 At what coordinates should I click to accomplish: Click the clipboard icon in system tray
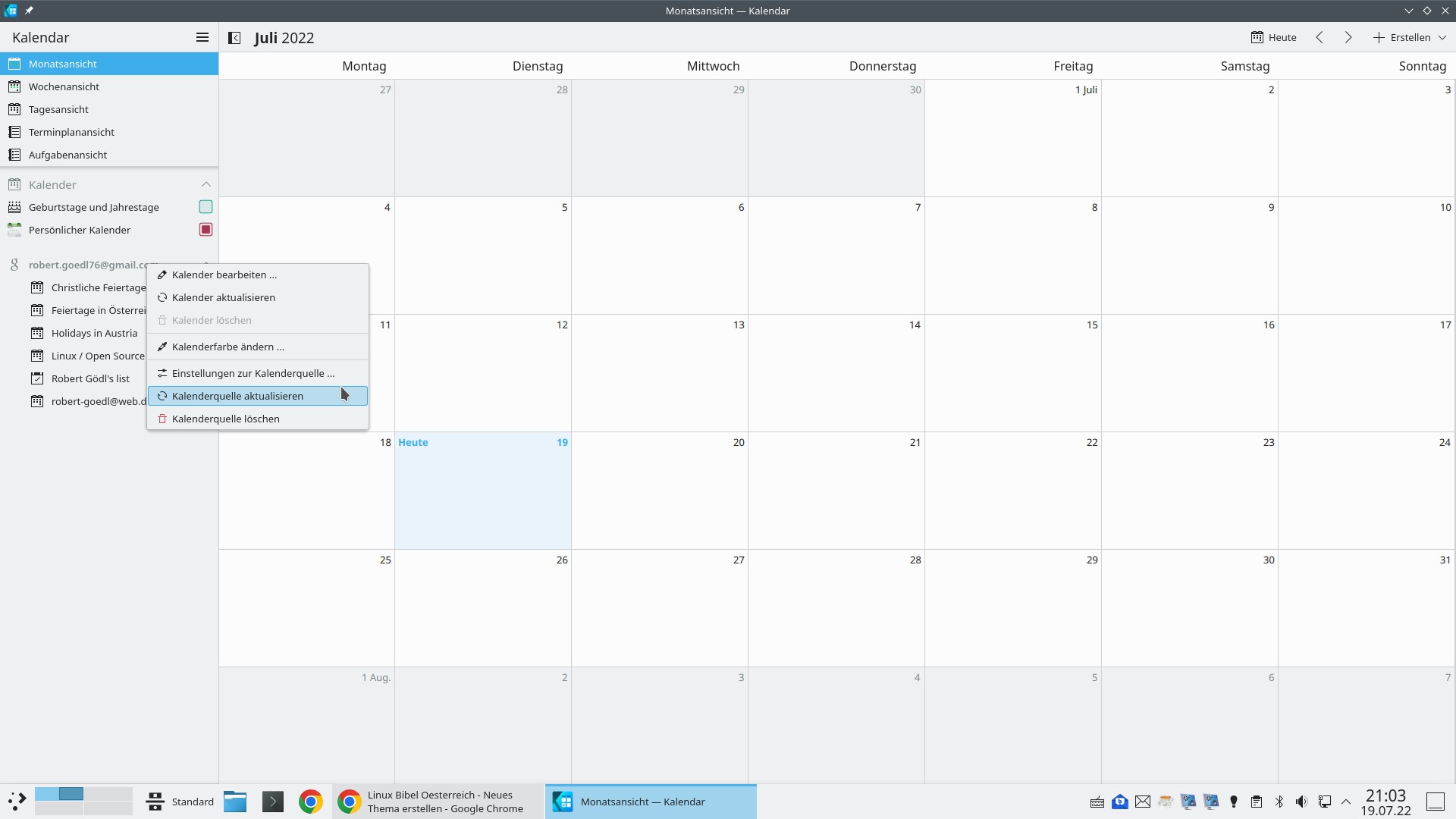click(x=1257, y=802)
